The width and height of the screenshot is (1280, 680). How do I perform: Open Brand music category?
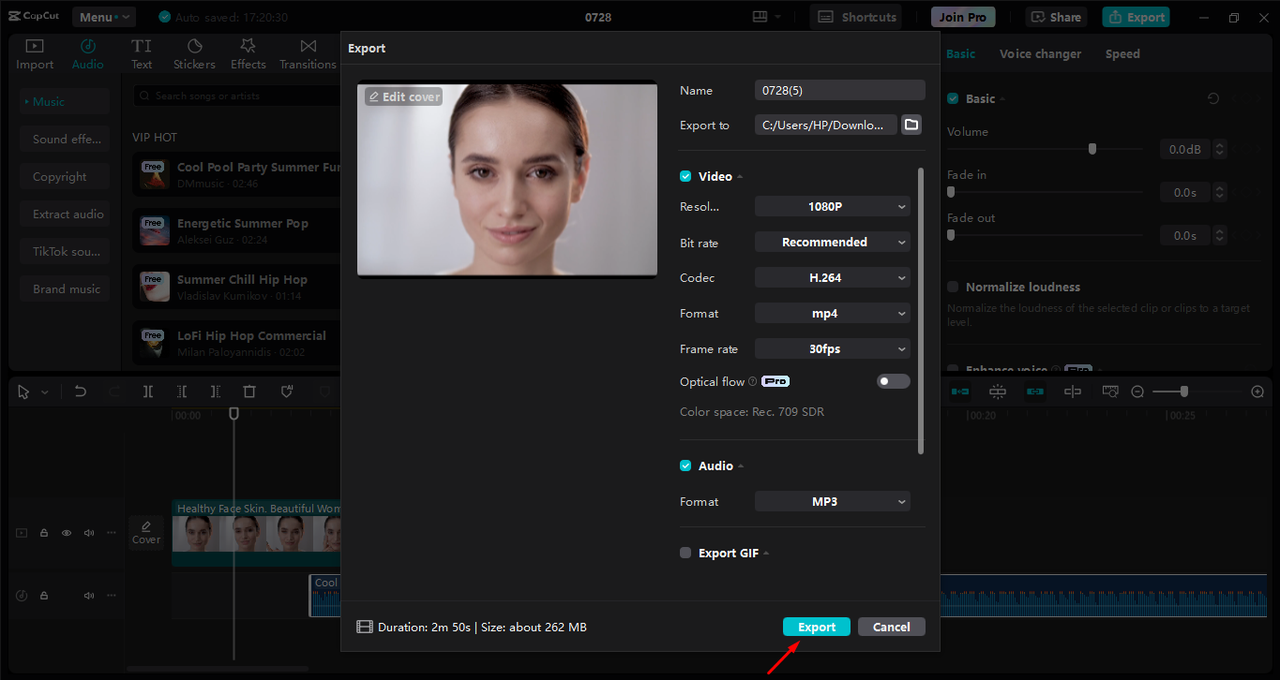click(x=65, y=289)
